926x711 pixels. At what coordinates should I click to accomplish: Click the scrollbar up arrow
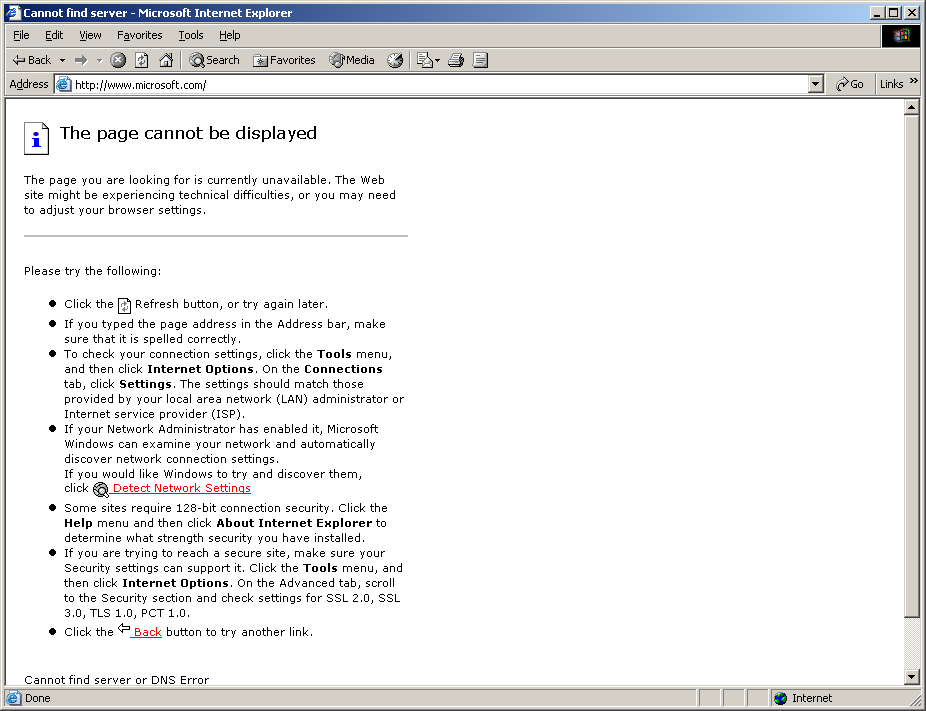pyautogui.click(x=911, y=107)
